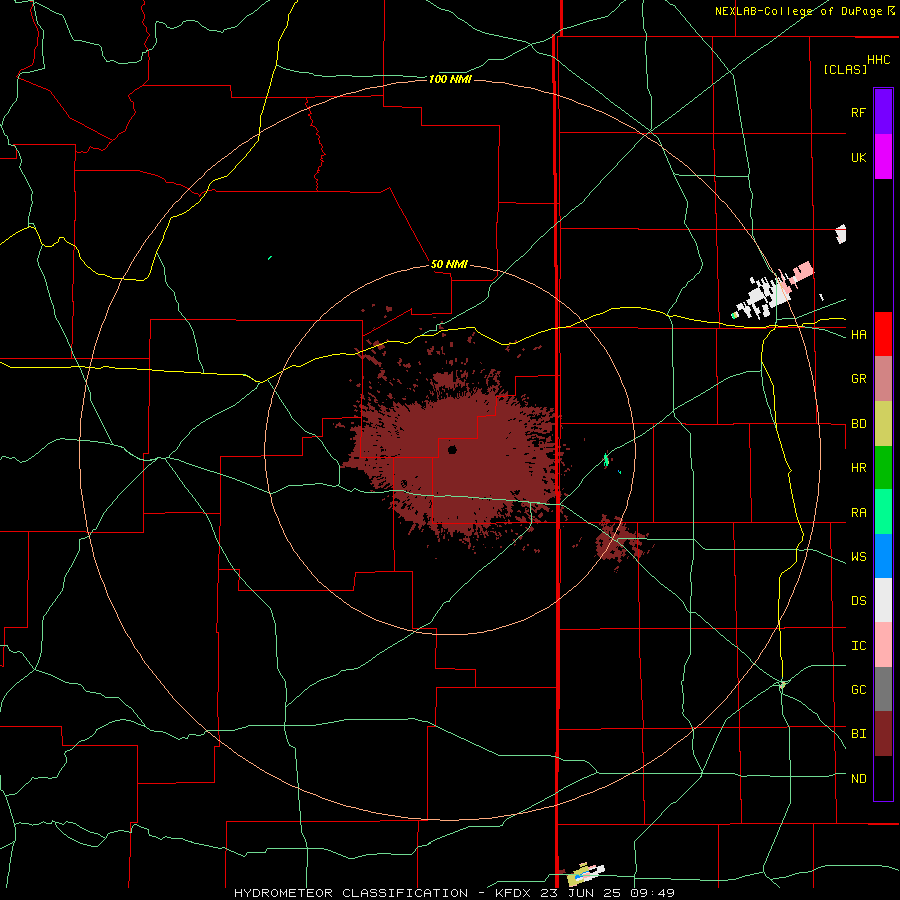This screenshot has width=900, height=900.
Task: Click the BI dark red legend swatch
Action: point(883,734)
